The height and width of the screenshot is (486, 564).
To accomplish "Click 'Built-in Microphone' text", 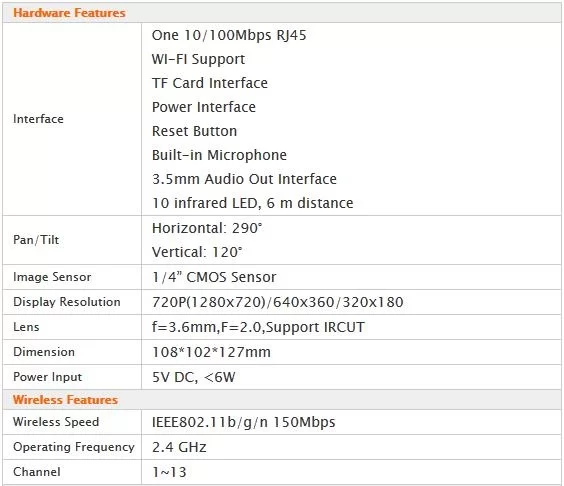I will (x=219, y=155).
